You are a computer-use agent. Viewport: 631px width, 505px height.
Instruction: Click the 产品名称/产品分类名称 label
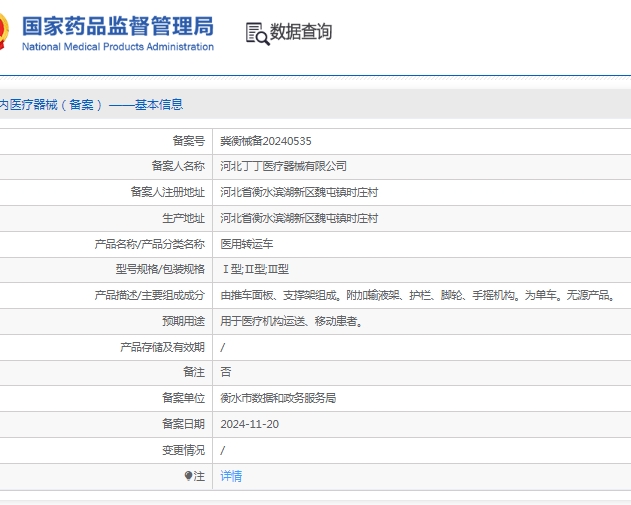[150, 244]
